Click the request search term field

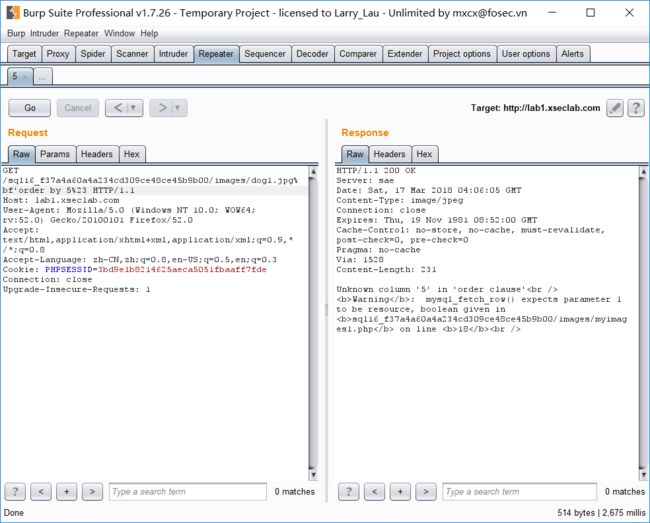(x=188, y=492)
